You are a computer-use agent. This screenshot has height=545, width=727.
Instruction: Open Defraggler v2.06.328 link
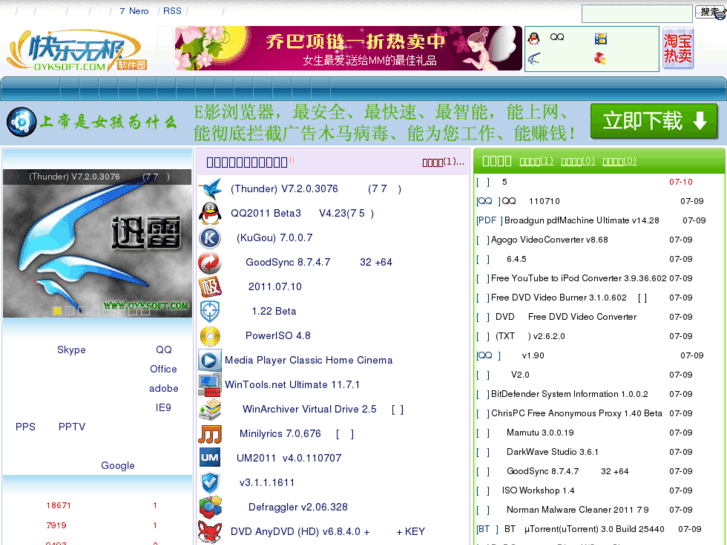coord(298,507)
